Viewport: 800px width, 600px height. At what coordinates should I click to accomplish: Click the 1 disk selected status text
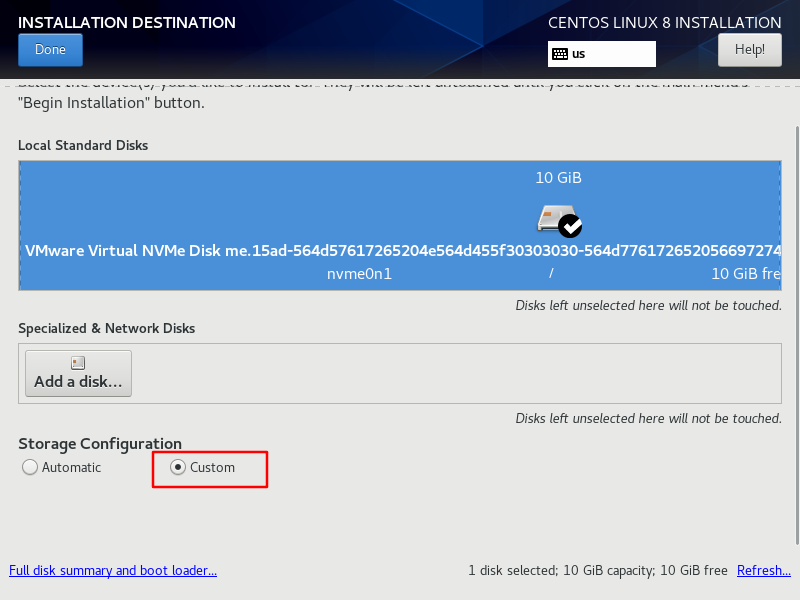pos(598,570)
